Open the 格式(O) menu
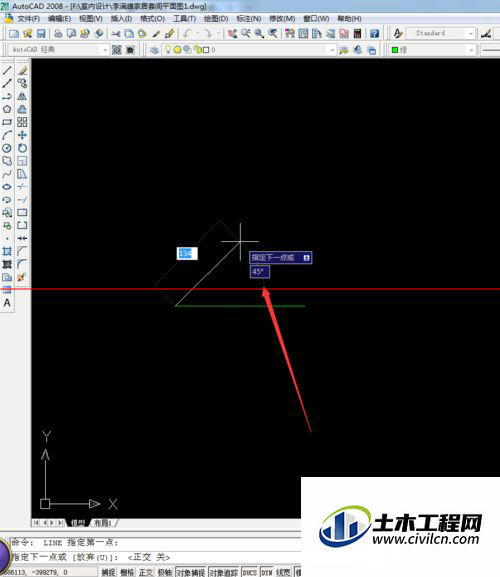 152,18
